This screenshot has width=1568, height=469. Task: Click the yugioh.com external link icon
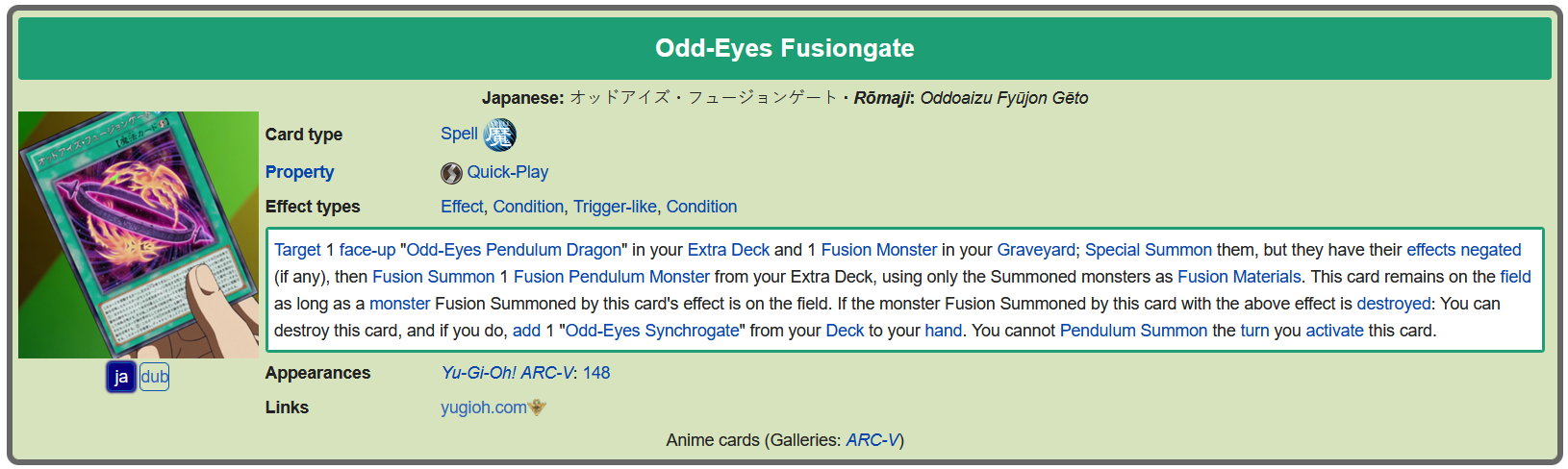[x=538, y=407]
